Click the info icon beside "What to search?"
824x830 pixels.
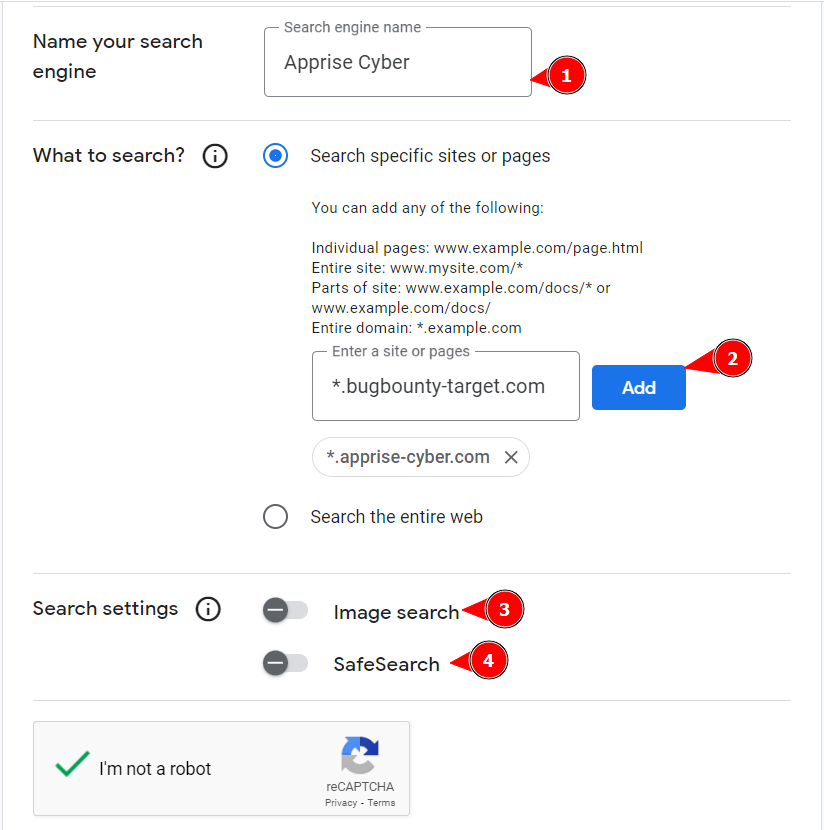tap(215, 156)
